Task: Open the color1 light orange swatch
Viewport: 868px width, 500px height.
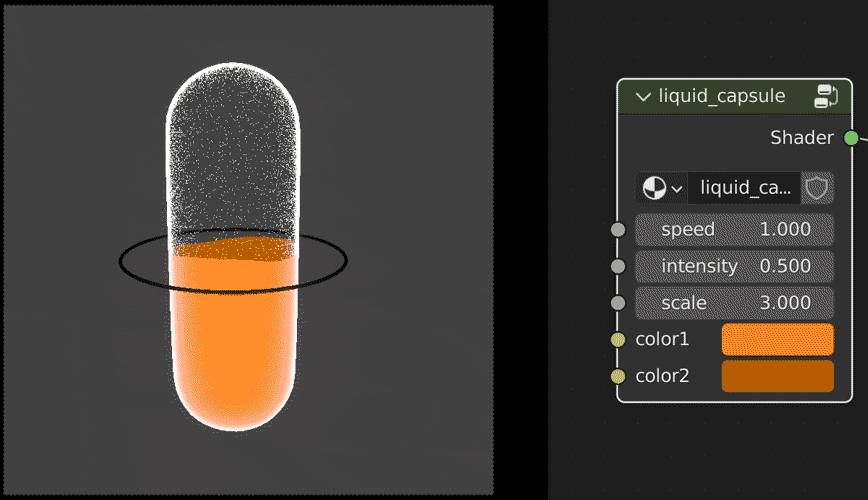Action: [778, 339]
